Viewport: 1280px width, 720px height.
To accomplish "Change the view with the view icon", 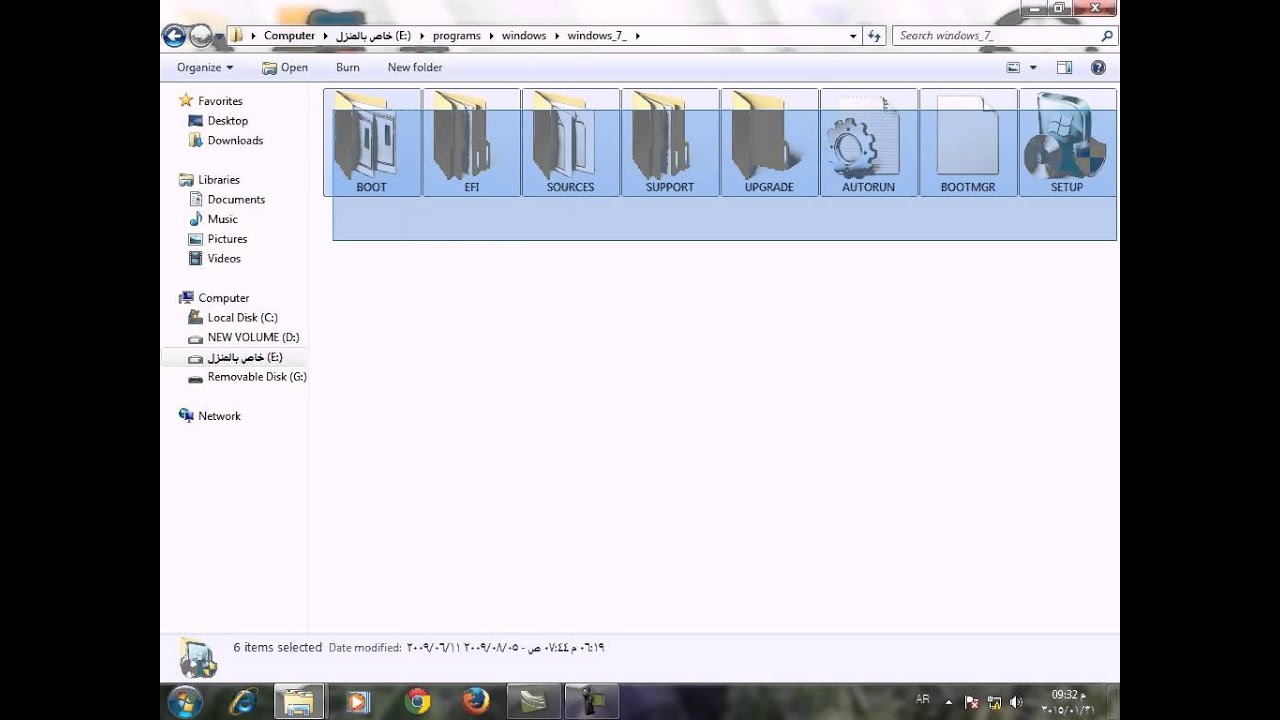I will [x=1013, y=67].
